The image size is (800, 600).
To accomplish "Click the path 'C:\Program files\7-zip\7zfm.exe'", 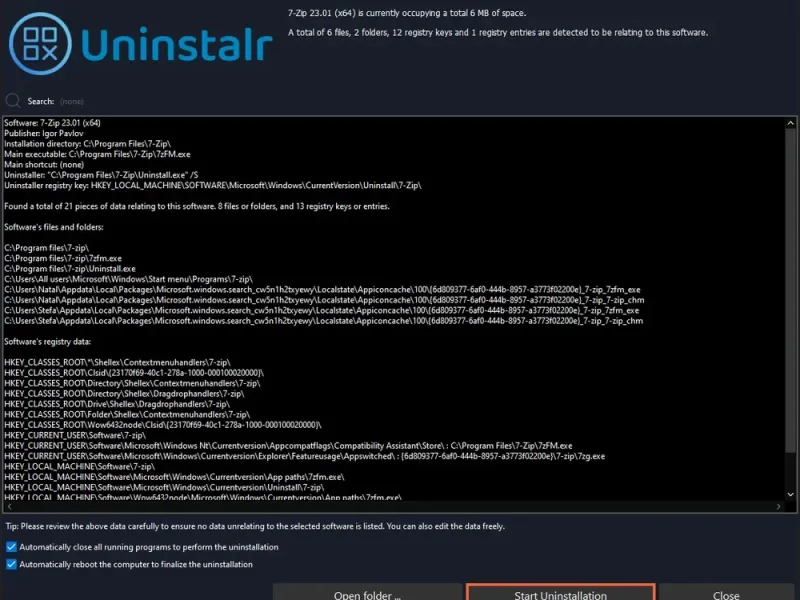I will click(x=63, y=258).
